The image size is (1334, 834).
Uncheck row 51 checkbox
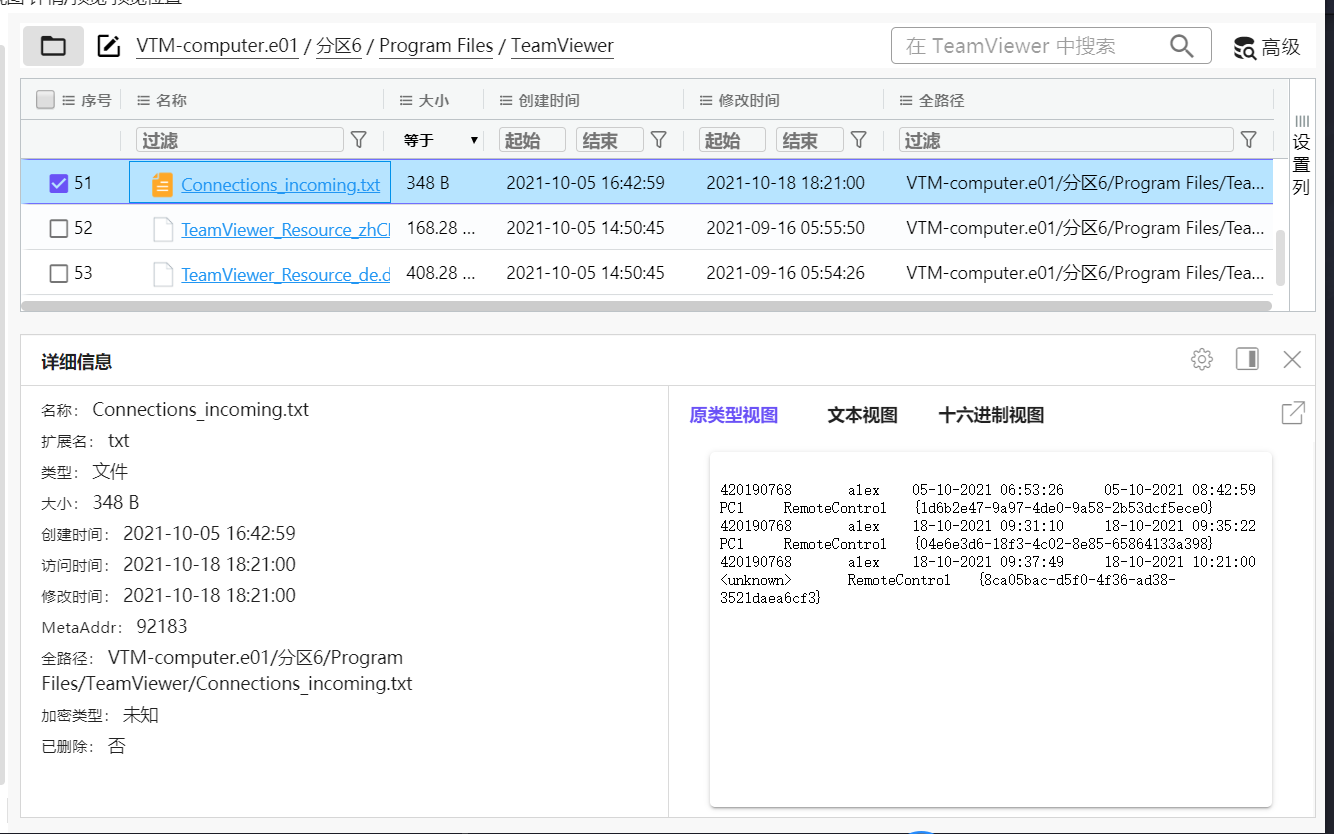click(59, 183)
